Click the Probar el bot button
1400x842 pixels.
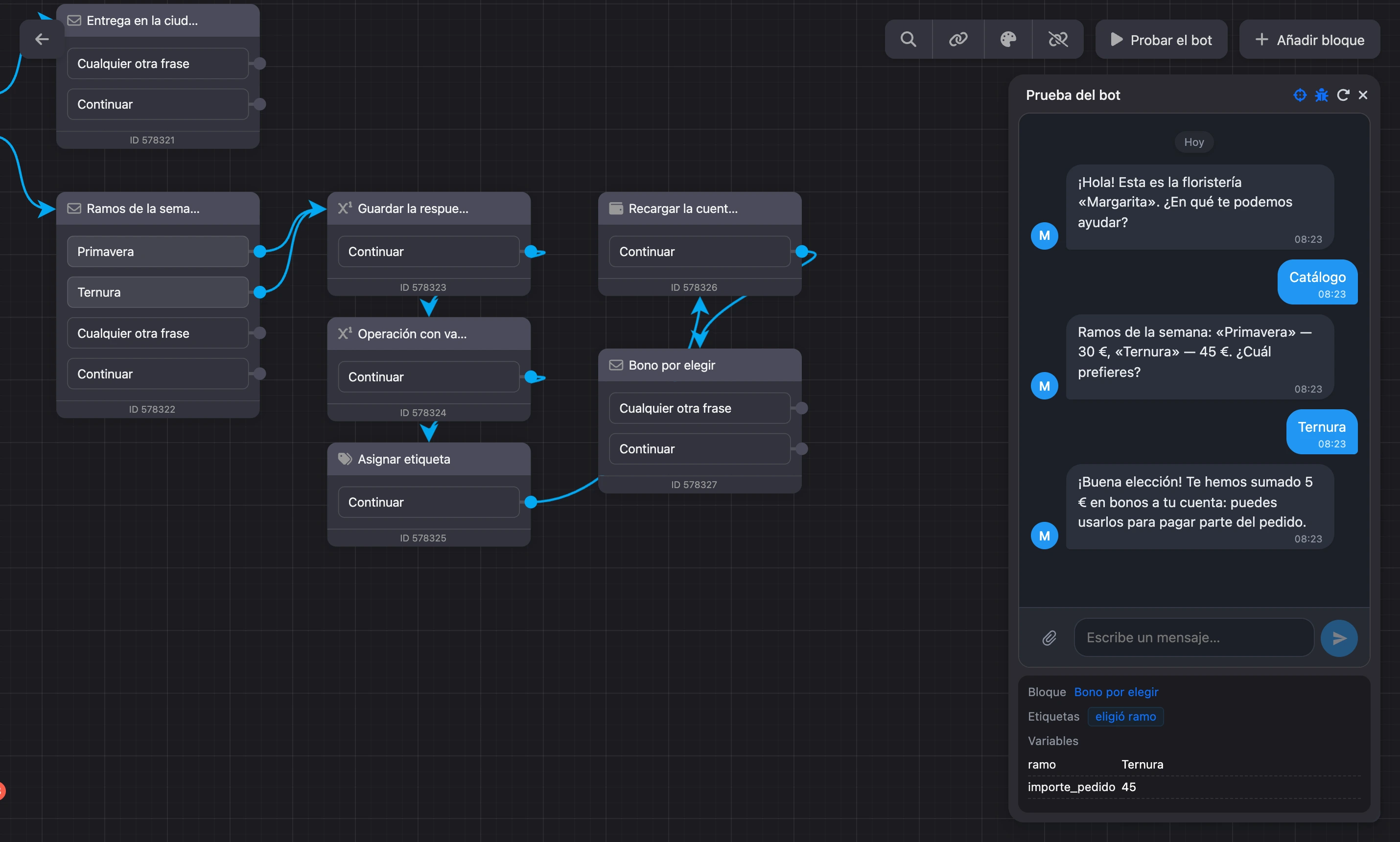(x=1161, y=39)
